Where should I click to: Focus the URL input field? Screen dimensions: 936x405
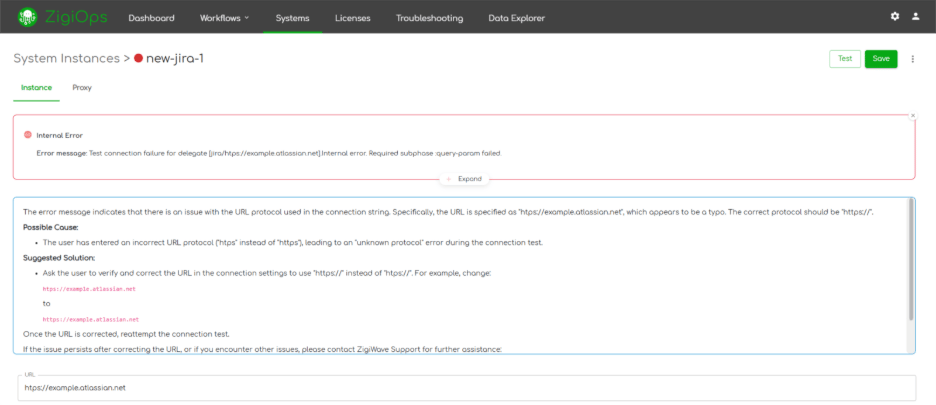click(x=466, y=388)
